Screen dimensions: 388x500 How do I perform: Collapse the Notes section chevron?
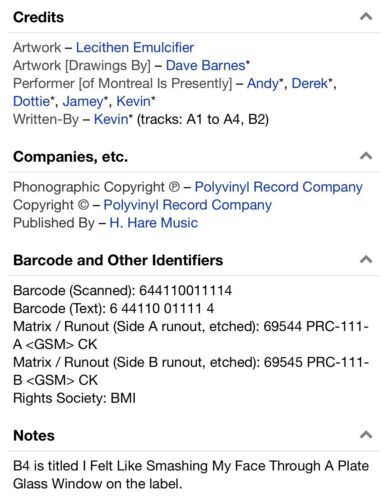pyautogui.click(x=366, y=435)
